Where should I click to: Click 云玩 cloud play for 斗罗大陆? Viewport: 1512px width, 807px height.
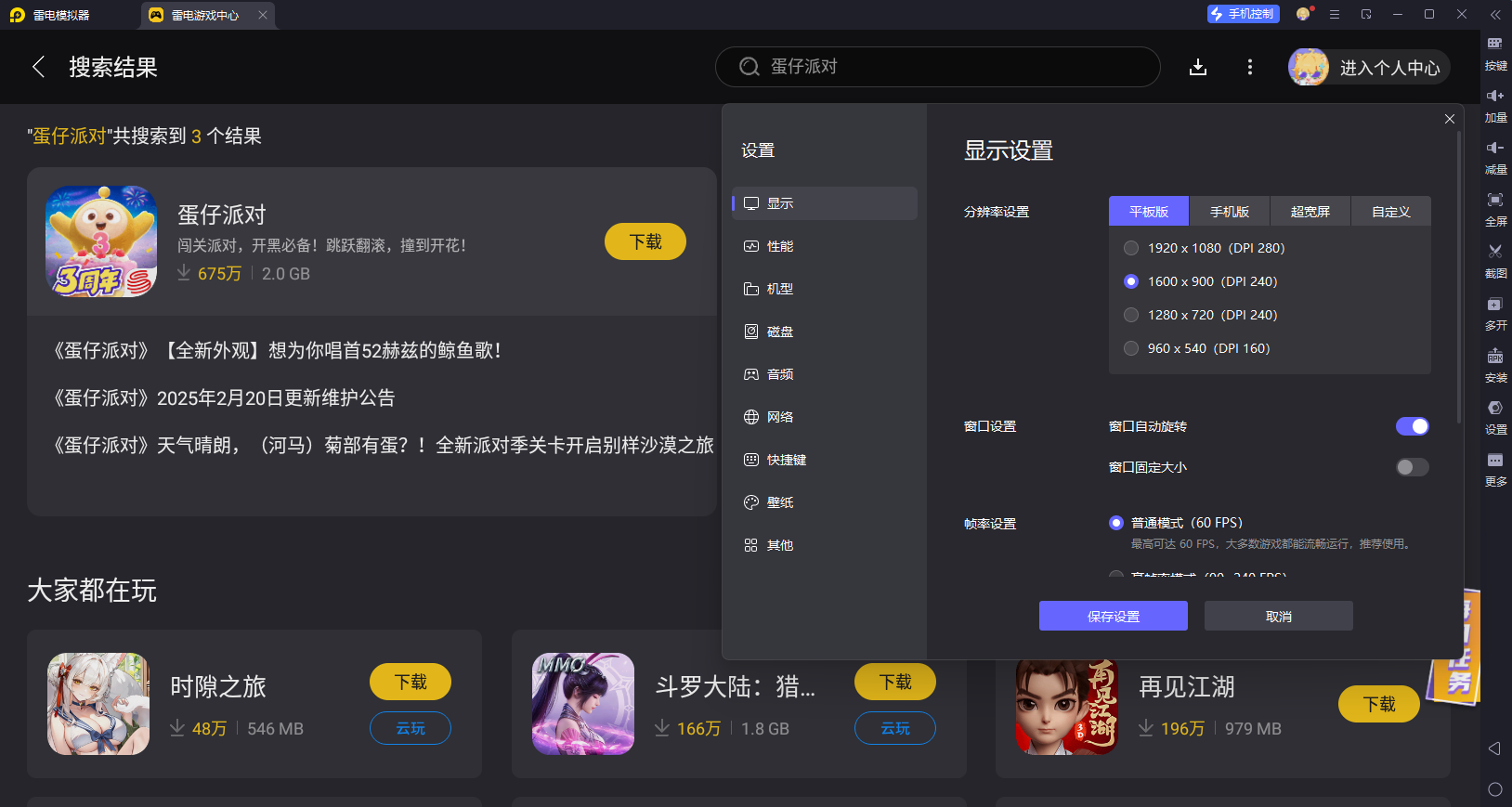click(895, 728)
